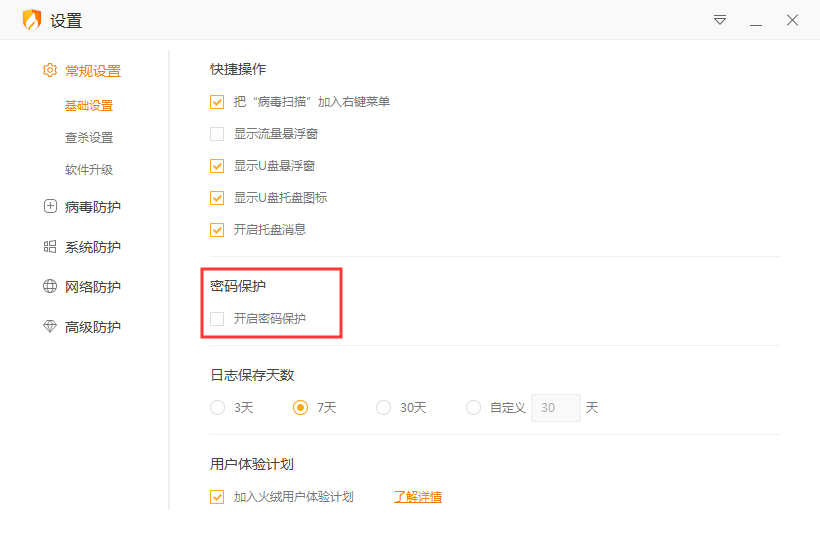
Task: Click the 网络防护 globe icon
Action: coord(50,287)
